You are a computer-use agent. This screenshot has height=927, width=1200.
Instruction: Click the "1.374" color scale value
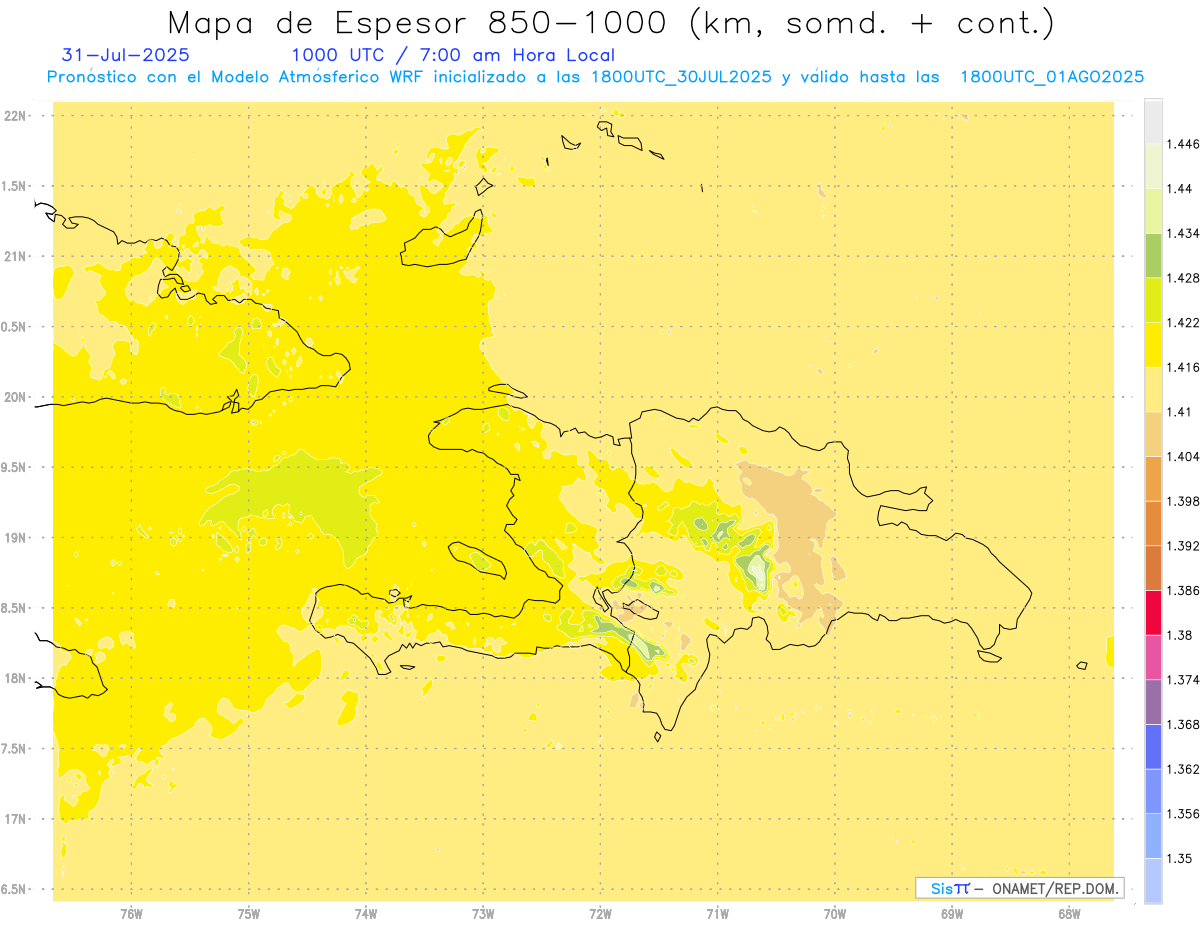tap(1185, 680)
